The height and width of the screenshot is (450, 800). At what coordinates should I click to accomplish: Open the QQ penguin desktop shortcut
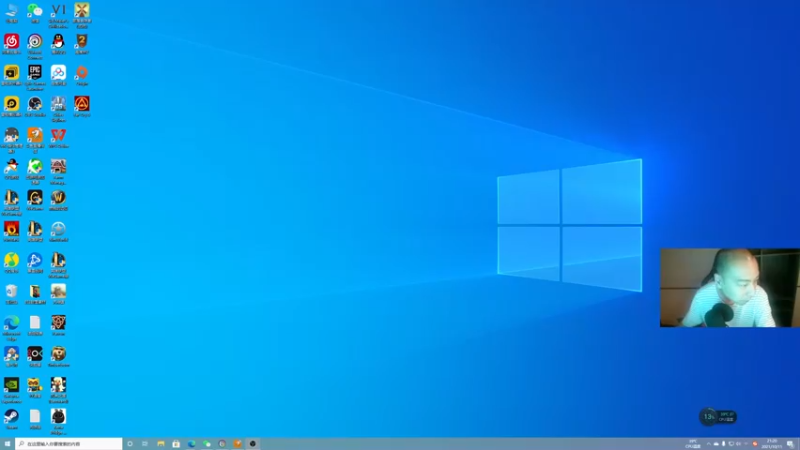coord(58,44)
